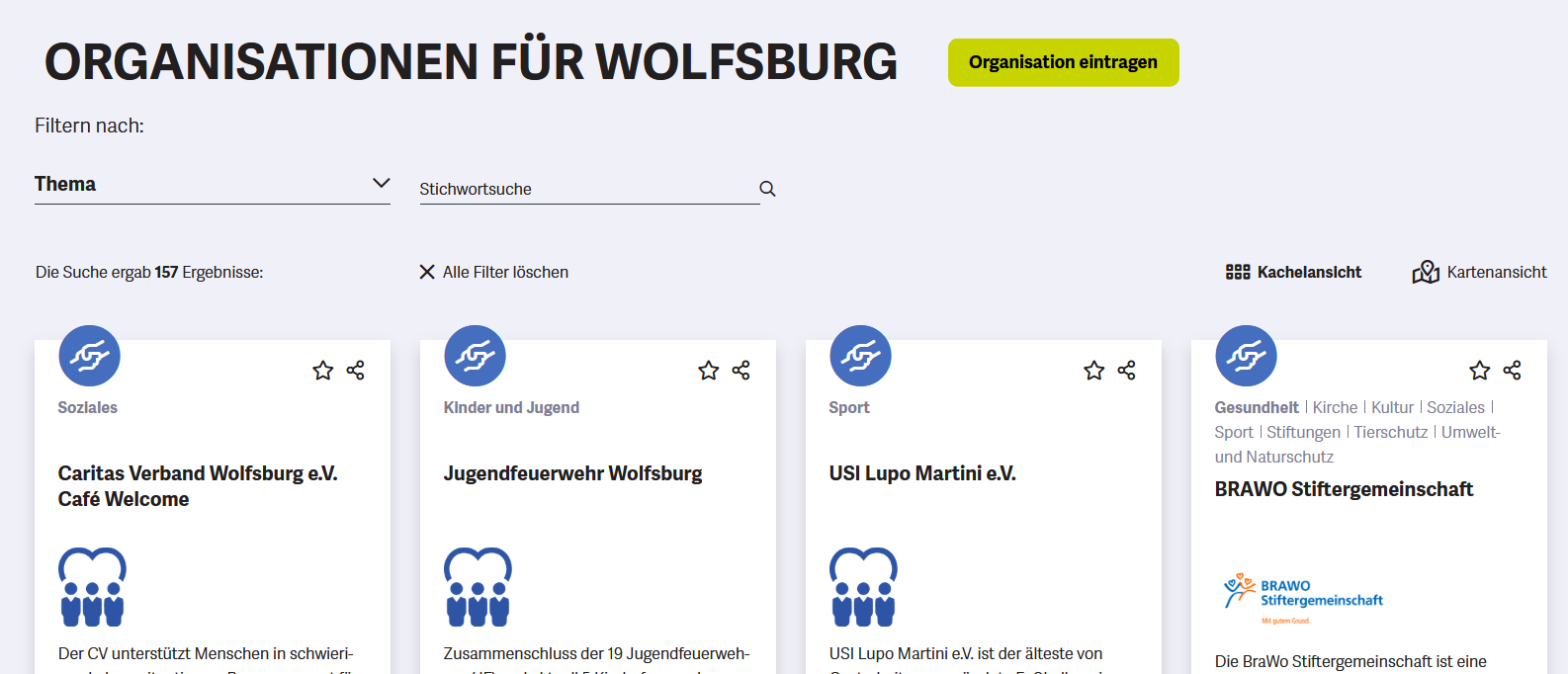Open the USI Lupo Martini e.V. heading
1568x674 pixels.
click(x=922, y=473)
